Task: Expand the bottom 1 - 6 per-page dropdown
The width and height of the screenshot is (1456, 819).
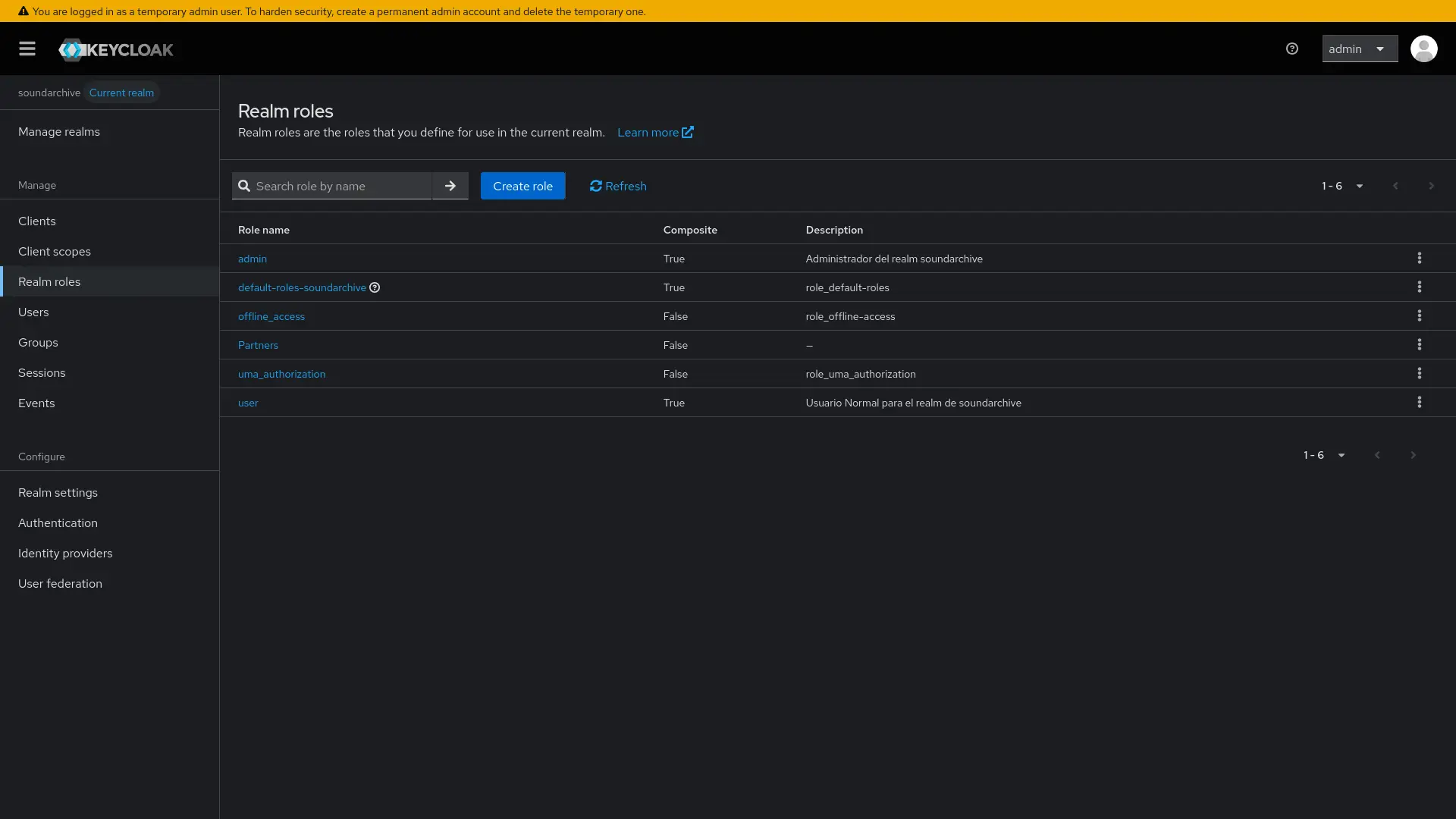Action: pyautogui.click(x=1324, y=455)
